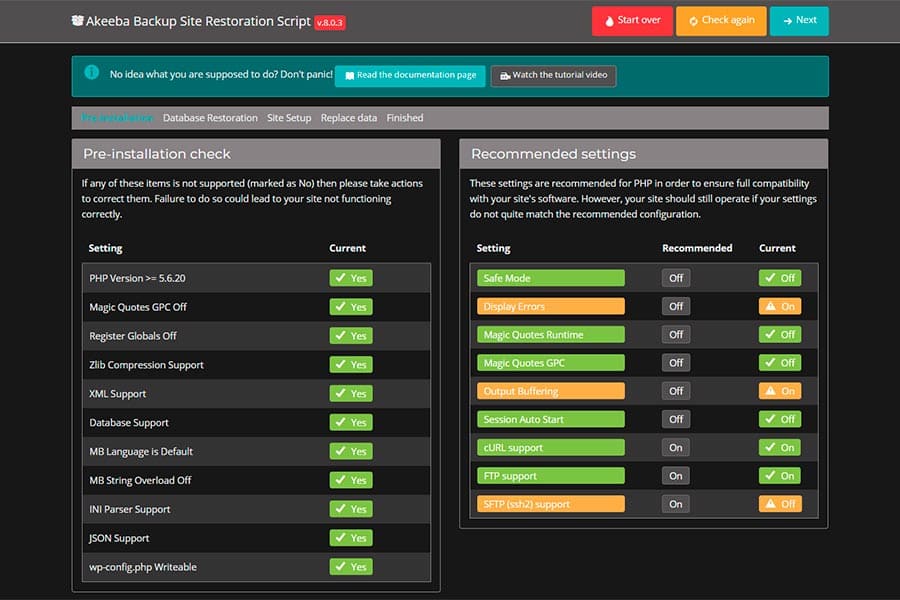The height and width of the screenshot is (600, 900).
Task: Click the Pre-installation check panel heading
Action: pos(157,154)
